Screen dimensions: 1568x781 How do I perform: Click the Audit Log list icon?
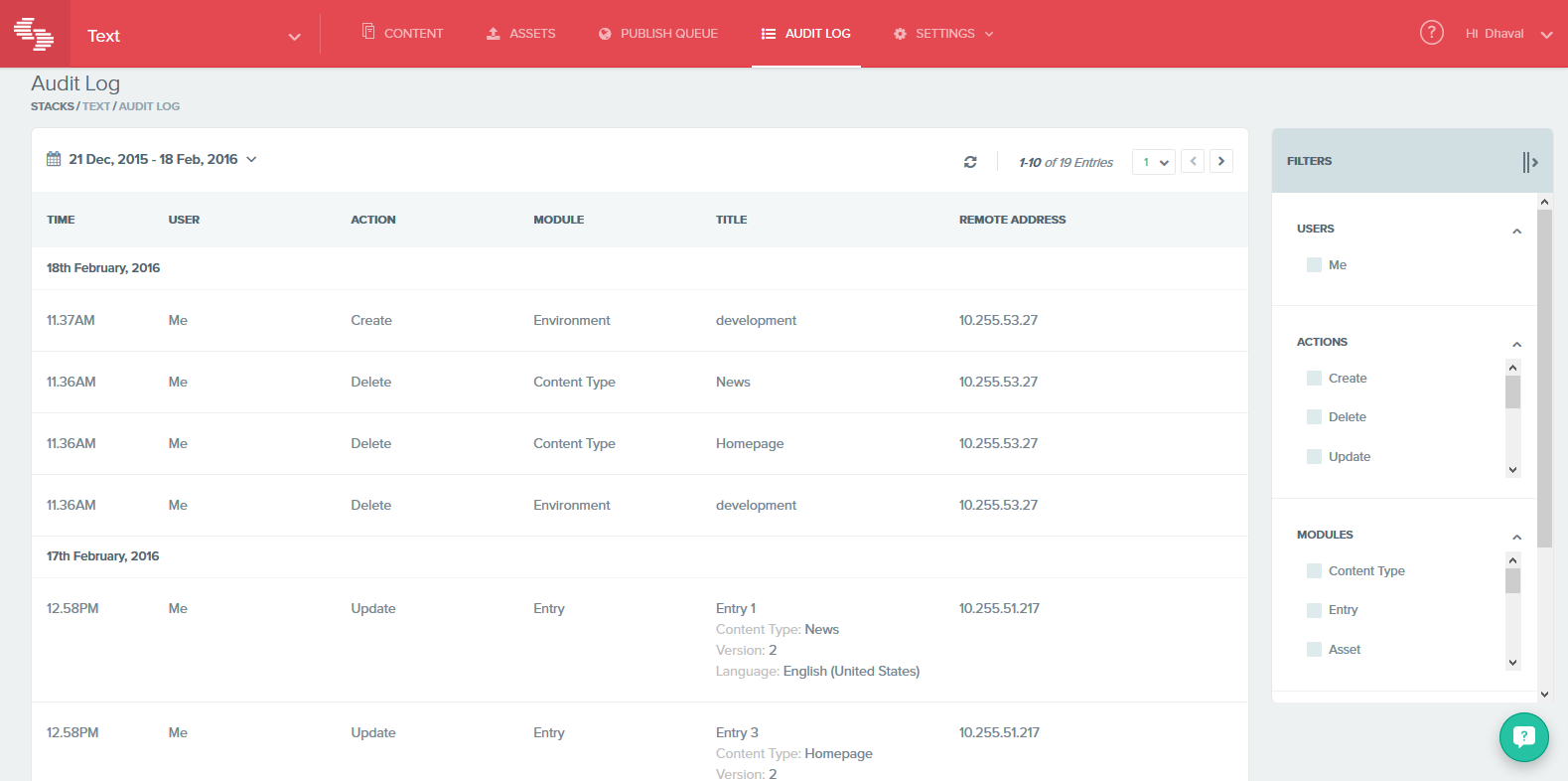(x=769, y=34)
